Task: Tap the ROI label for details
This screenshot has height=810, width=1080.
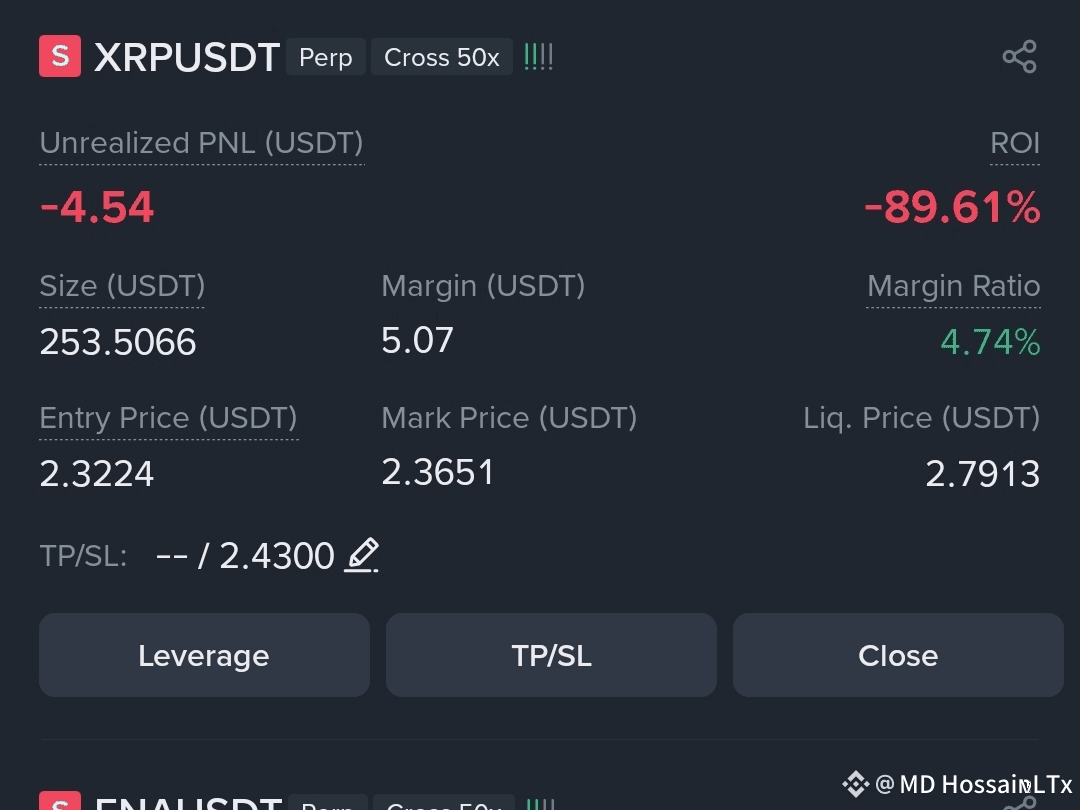Action: pyautogui.click(x=1015, y=143)
